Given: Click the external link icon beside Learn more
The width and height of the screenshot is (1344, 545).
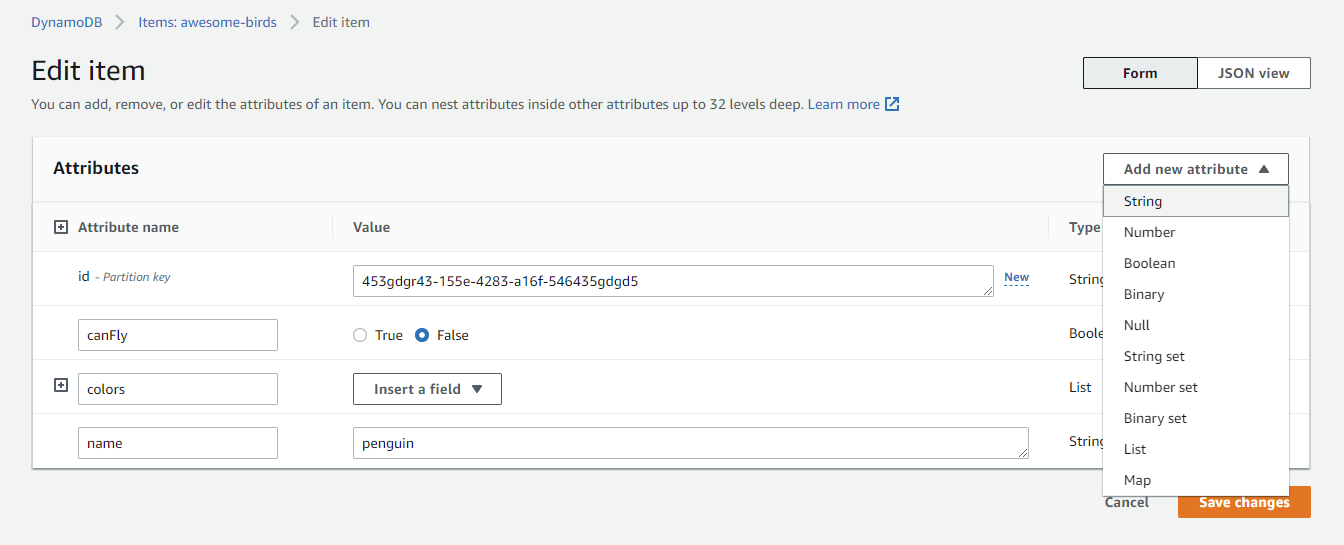Looking at the screenshot, I should (892, 104).
